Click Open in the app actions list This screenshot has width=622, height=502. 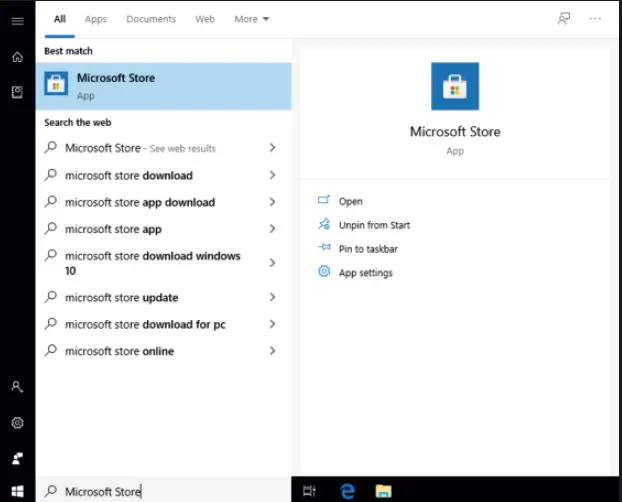(x=350, y=201)
